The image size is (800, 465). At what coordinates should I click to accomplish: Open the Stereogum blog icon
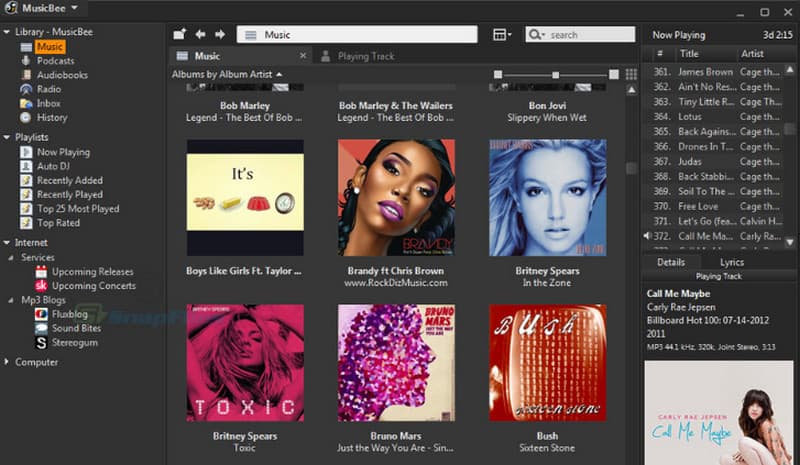tap(41, 342)
